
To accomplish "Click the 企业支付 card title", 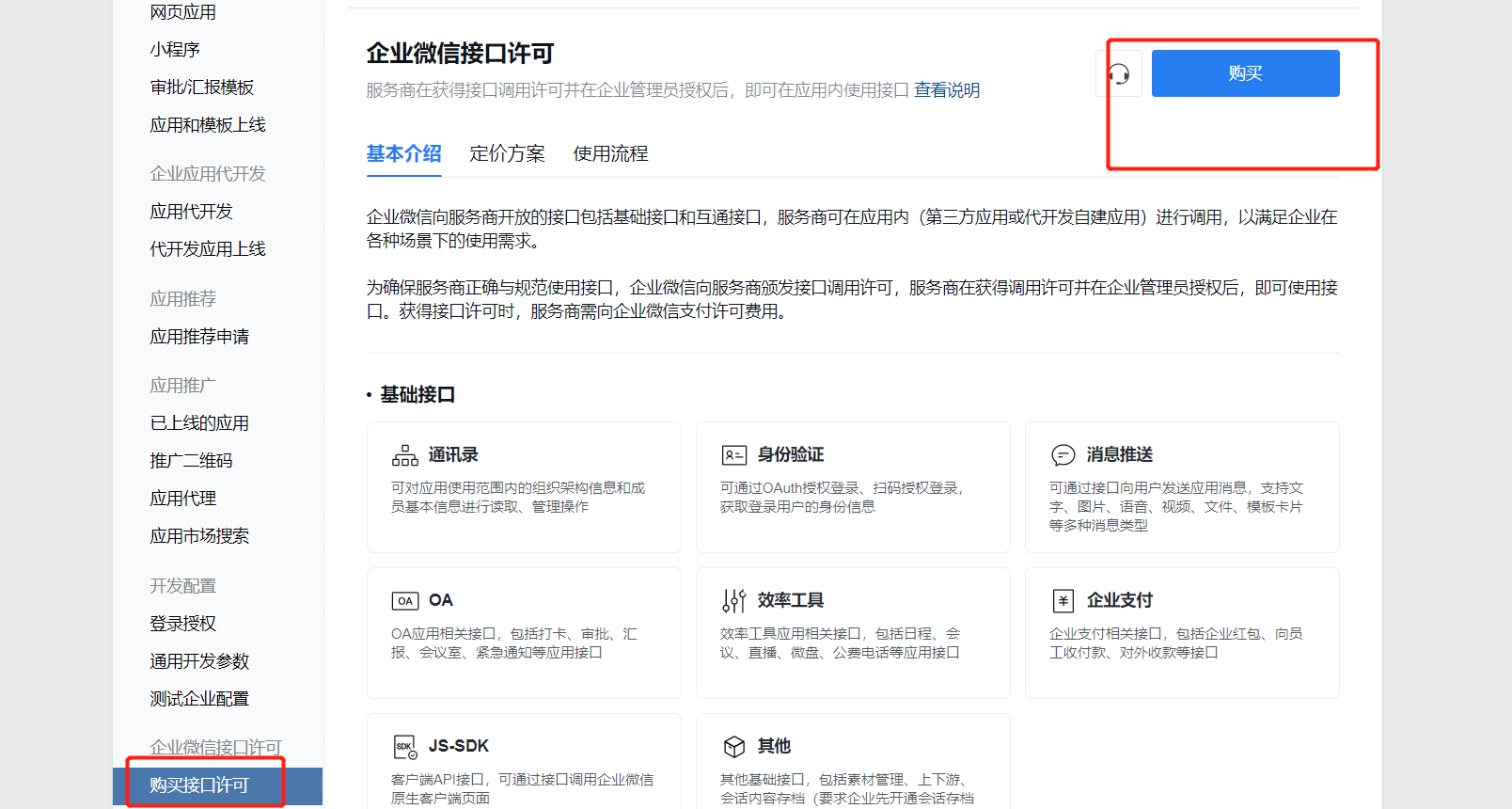I will pyautogui.click(x=1120, y=601).
